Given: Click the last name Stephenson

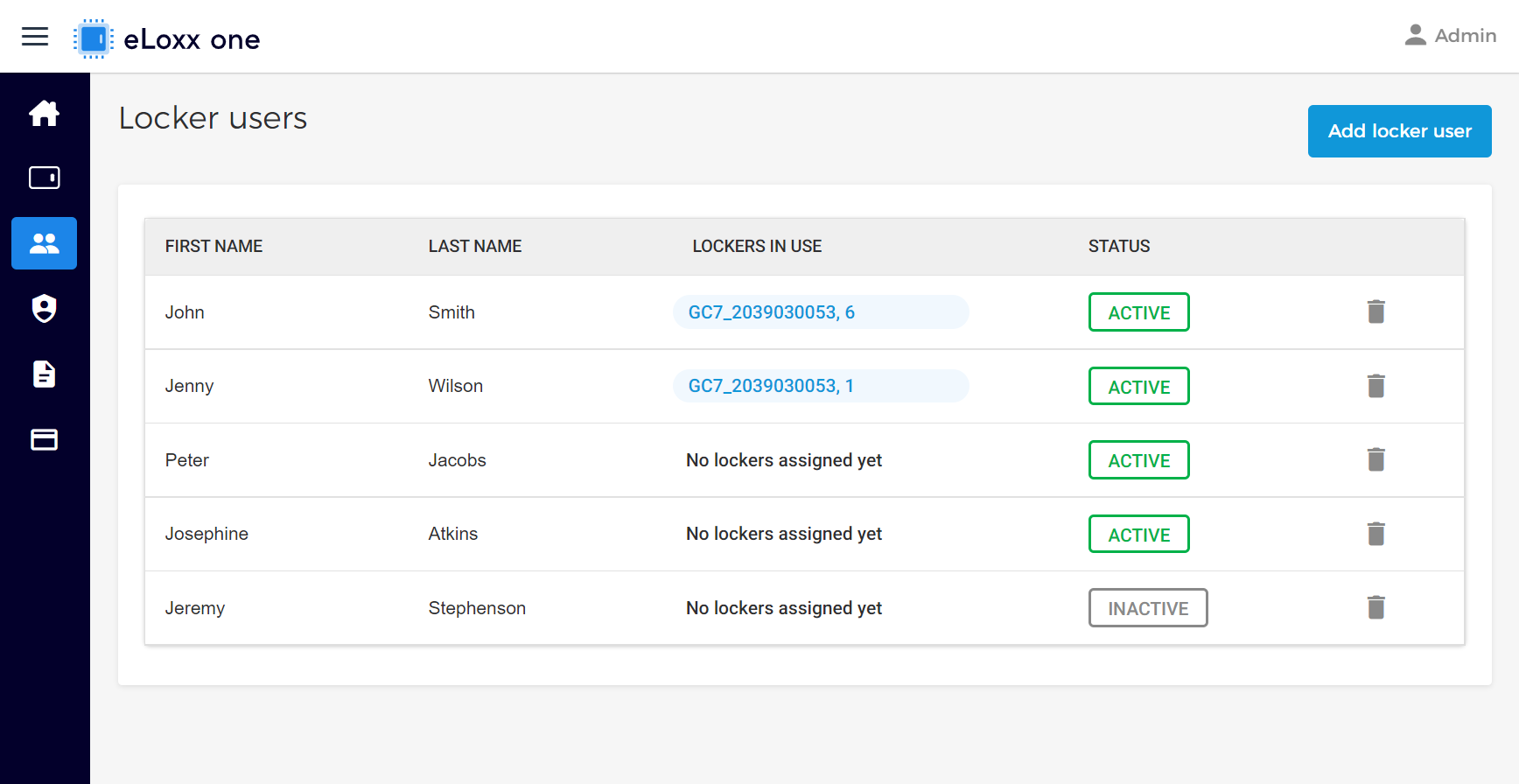Looking at the screenshot, I should 477,608.
